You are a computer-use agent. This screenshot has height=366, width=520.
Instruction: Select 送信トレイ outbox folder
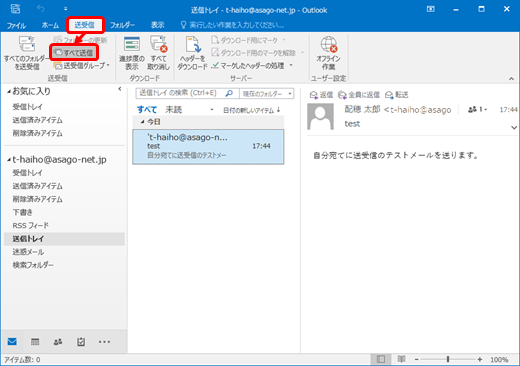coord(64,239)
